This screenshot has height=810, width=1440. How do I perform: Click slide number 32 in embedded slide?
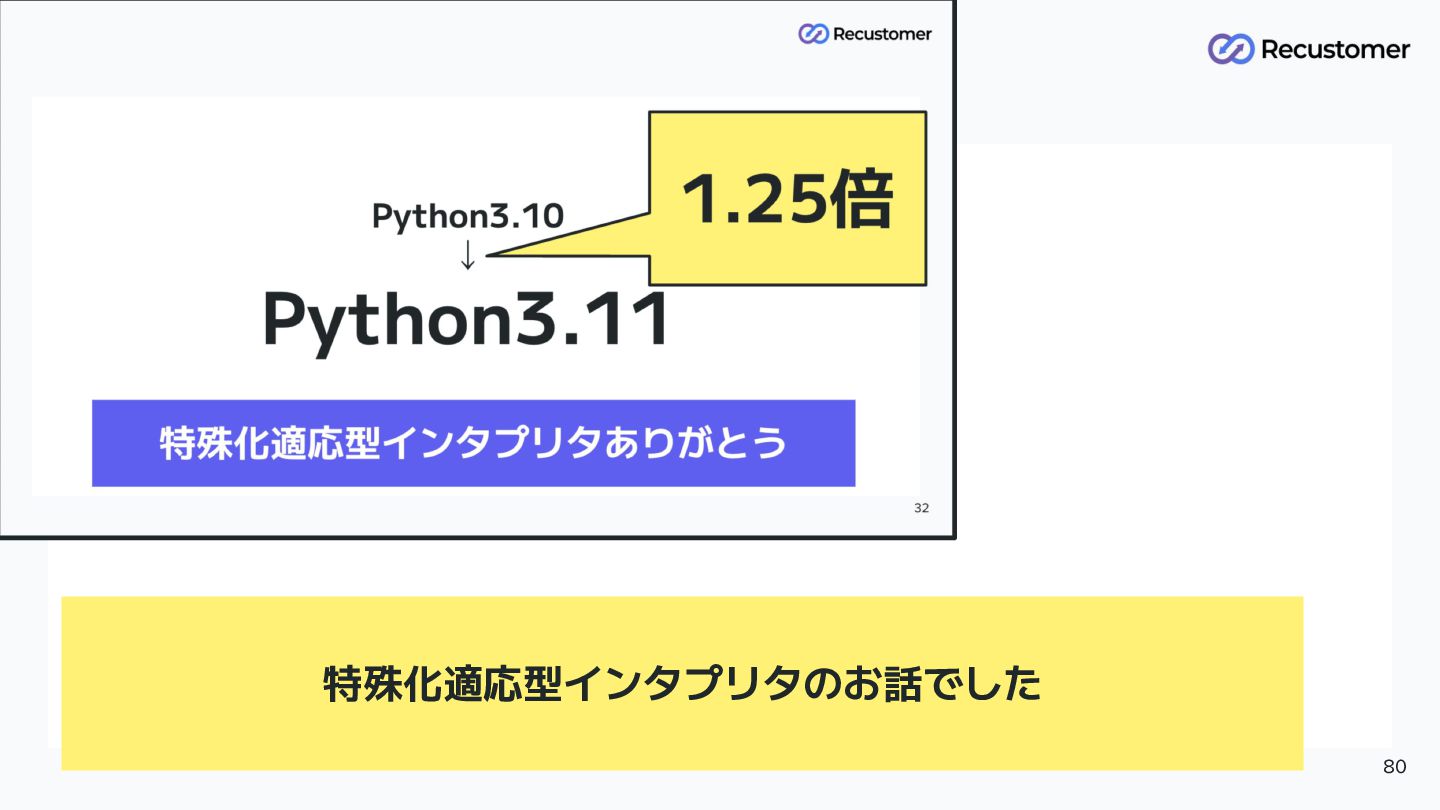pos(921,508)
